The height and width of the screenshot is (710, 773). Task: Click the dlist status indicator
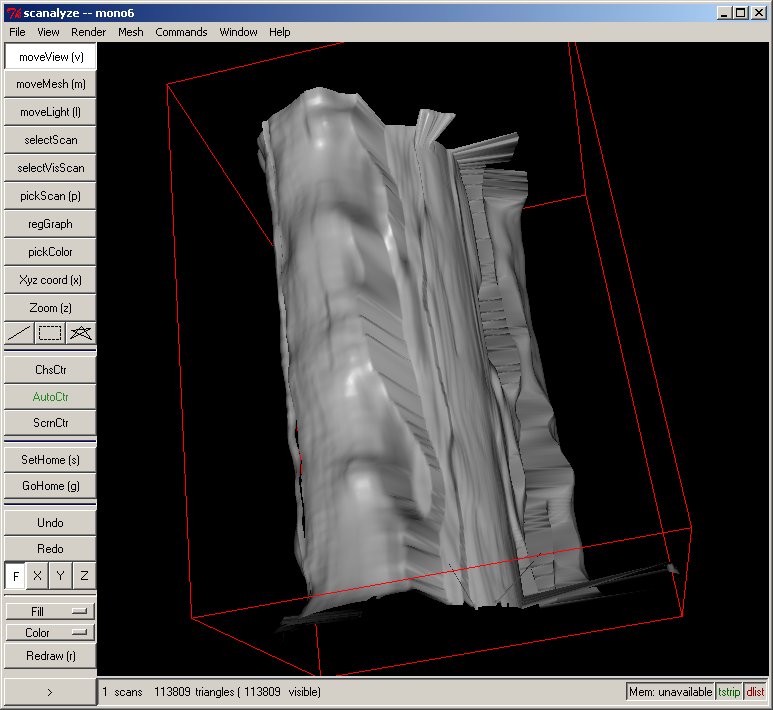[755, 692]
